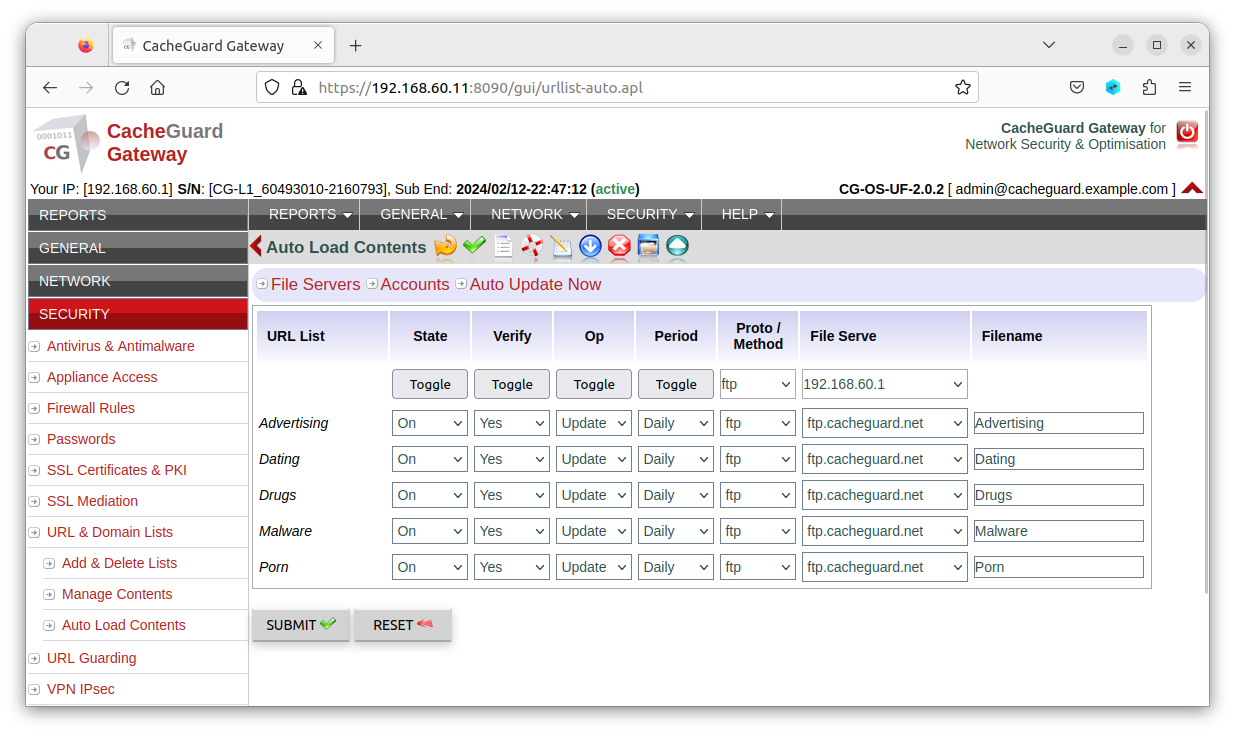Screen dimensions: 1235x735
Task: Click the Auto Update Now link
Action: click(x=535, y=284)
